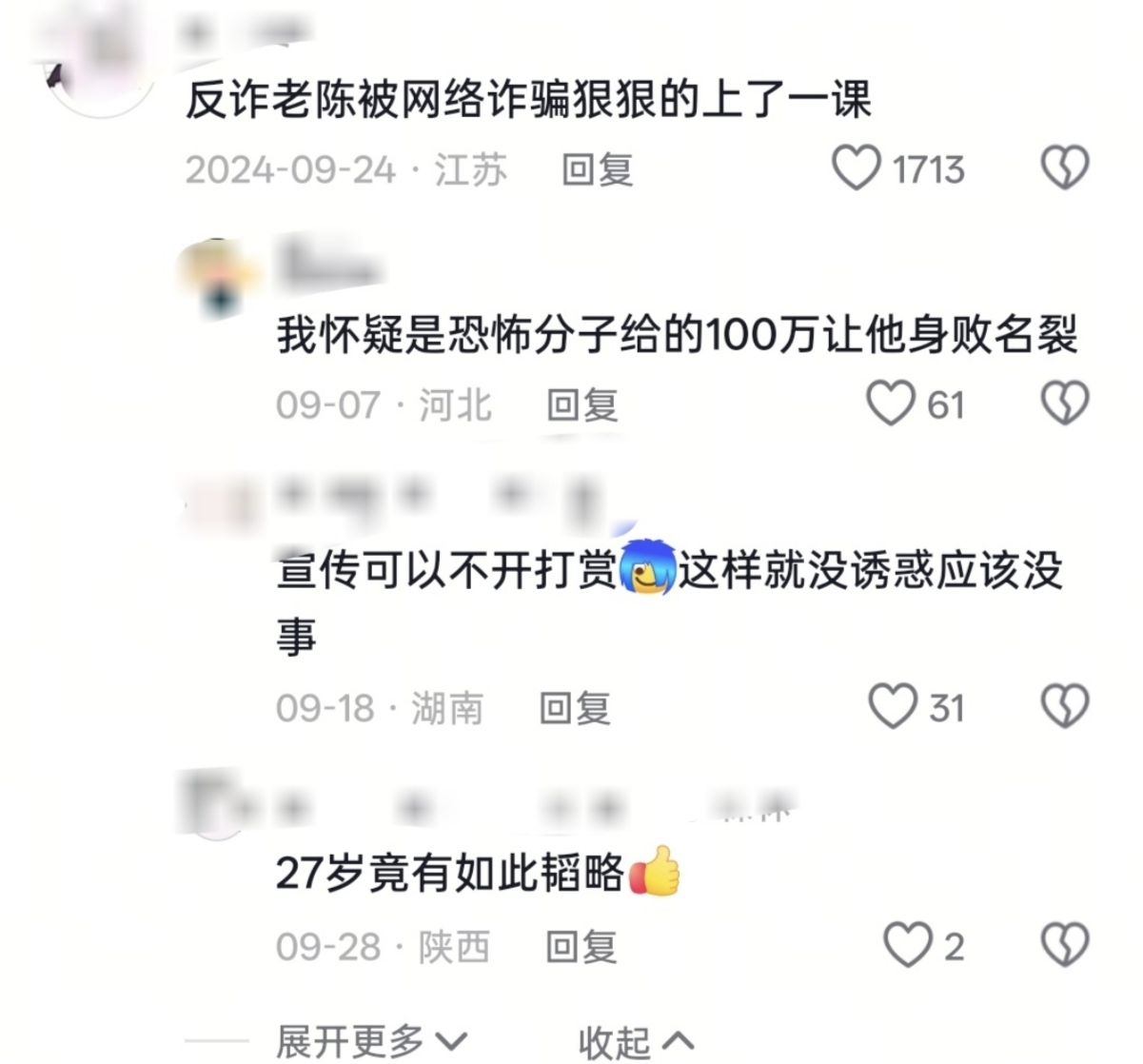Like the comment with 1713 likes
Screen dimensions: 1143x1064
tap(856, 168)
